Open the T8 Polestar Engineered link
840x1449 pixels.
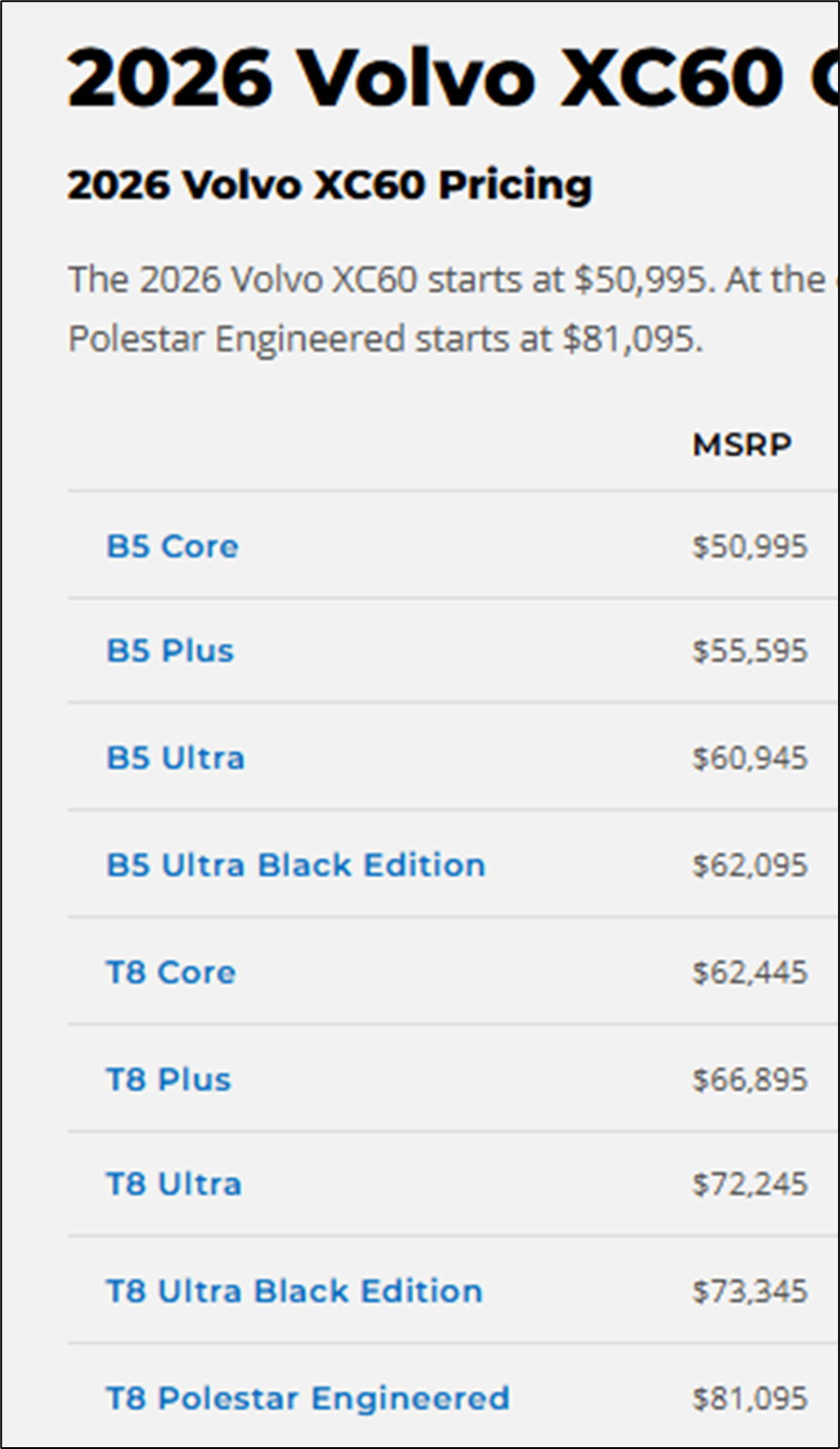(x=307, y=1398)
